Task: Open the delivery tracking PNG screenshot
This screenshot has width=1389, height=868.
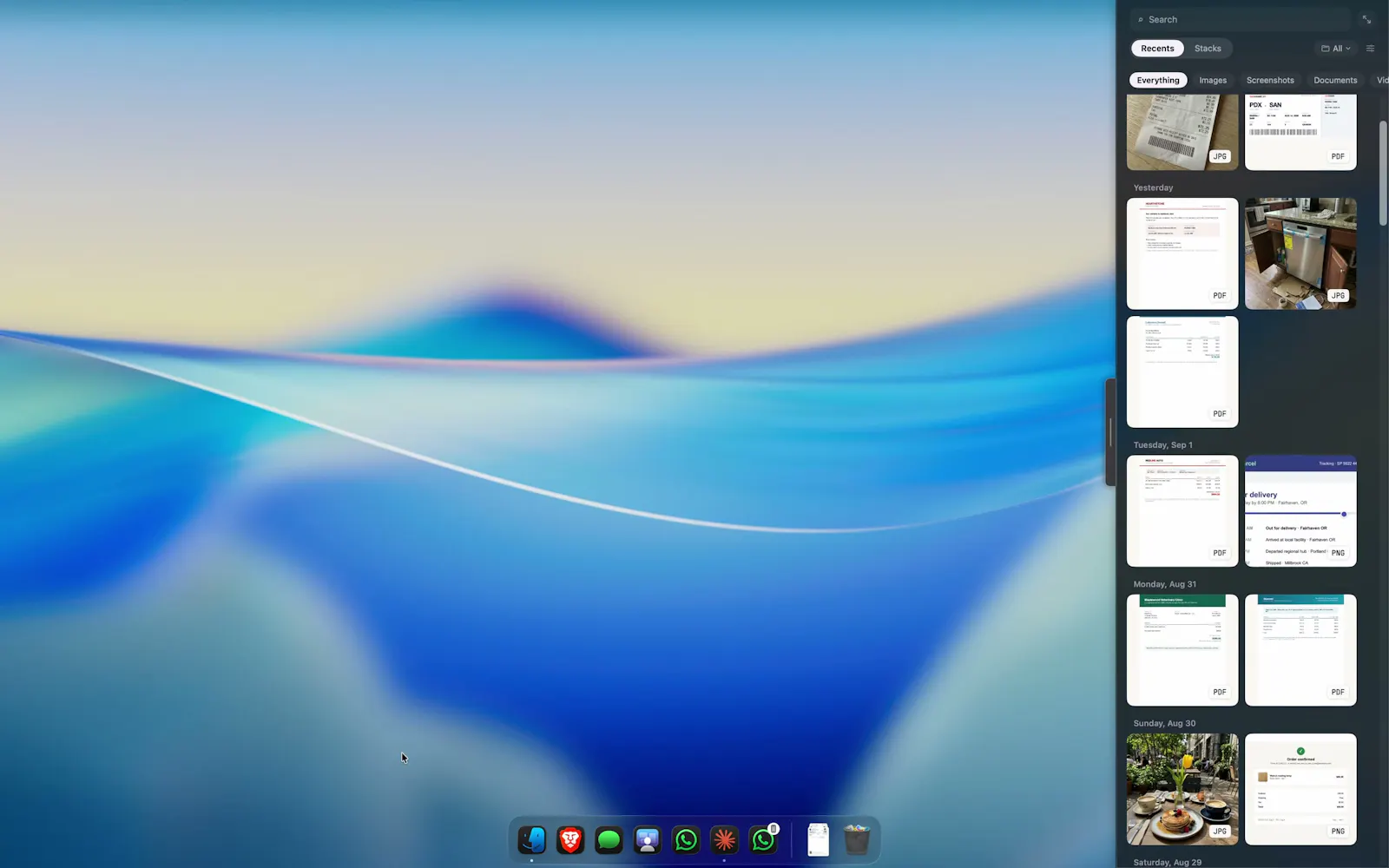Action: pos(1300,511)
